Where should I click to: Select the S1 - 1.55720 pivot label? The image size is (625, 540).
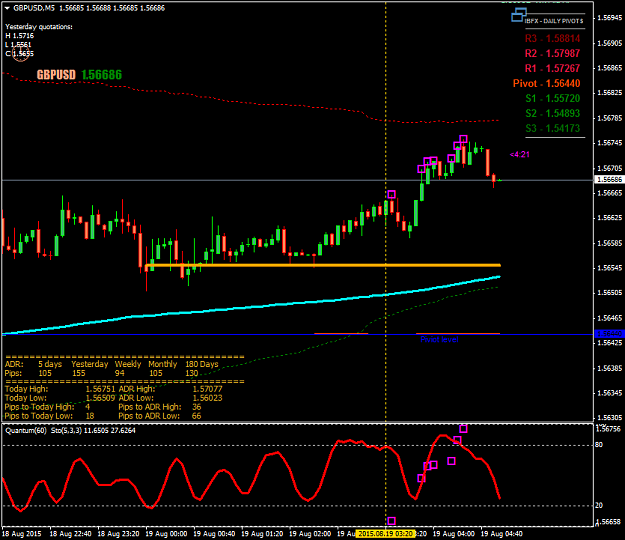pos(552,98)
